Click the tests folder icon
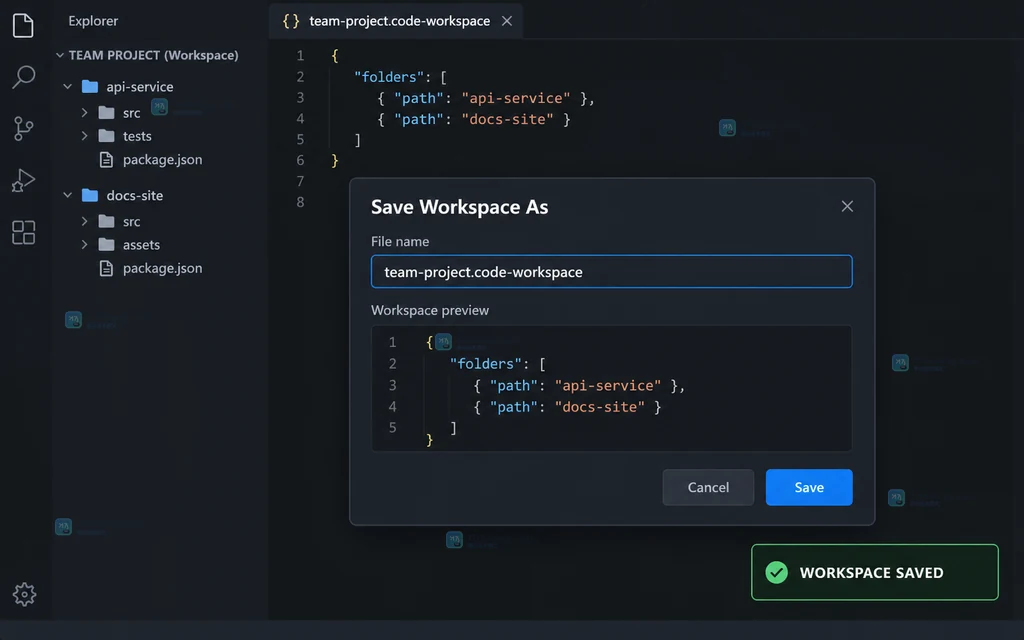This screenshot has width=1024, height=640. point(106,136)
